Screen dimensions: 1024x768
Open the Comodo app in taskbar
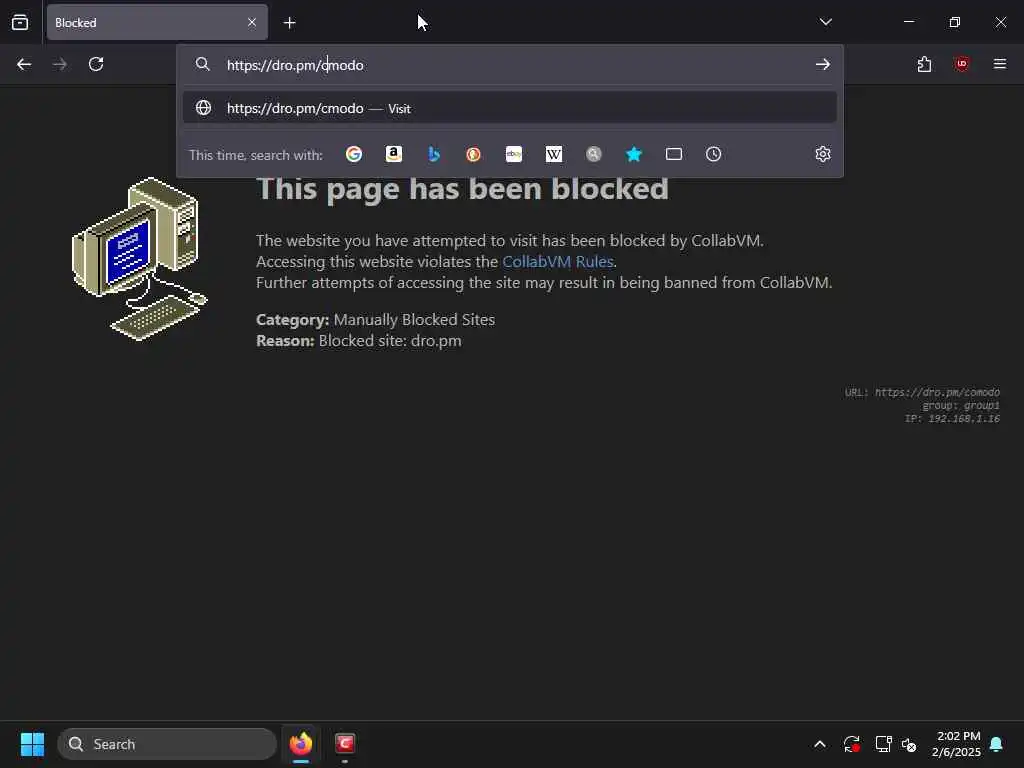tap(345, 744)
